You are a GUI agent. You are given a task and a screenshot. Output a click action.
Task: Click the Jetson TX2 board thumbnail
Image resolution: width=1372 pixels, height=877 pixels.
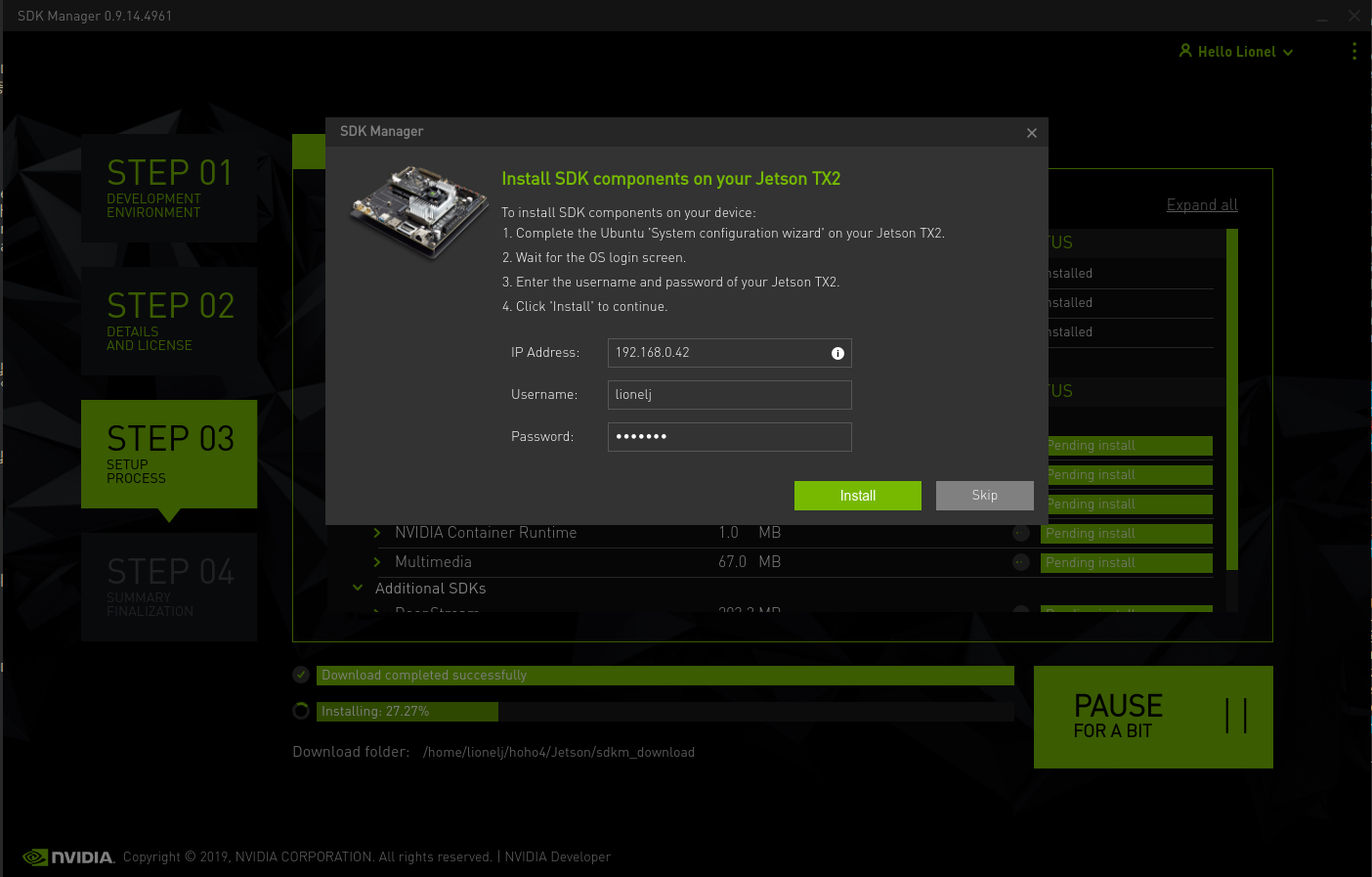[418, 212]
